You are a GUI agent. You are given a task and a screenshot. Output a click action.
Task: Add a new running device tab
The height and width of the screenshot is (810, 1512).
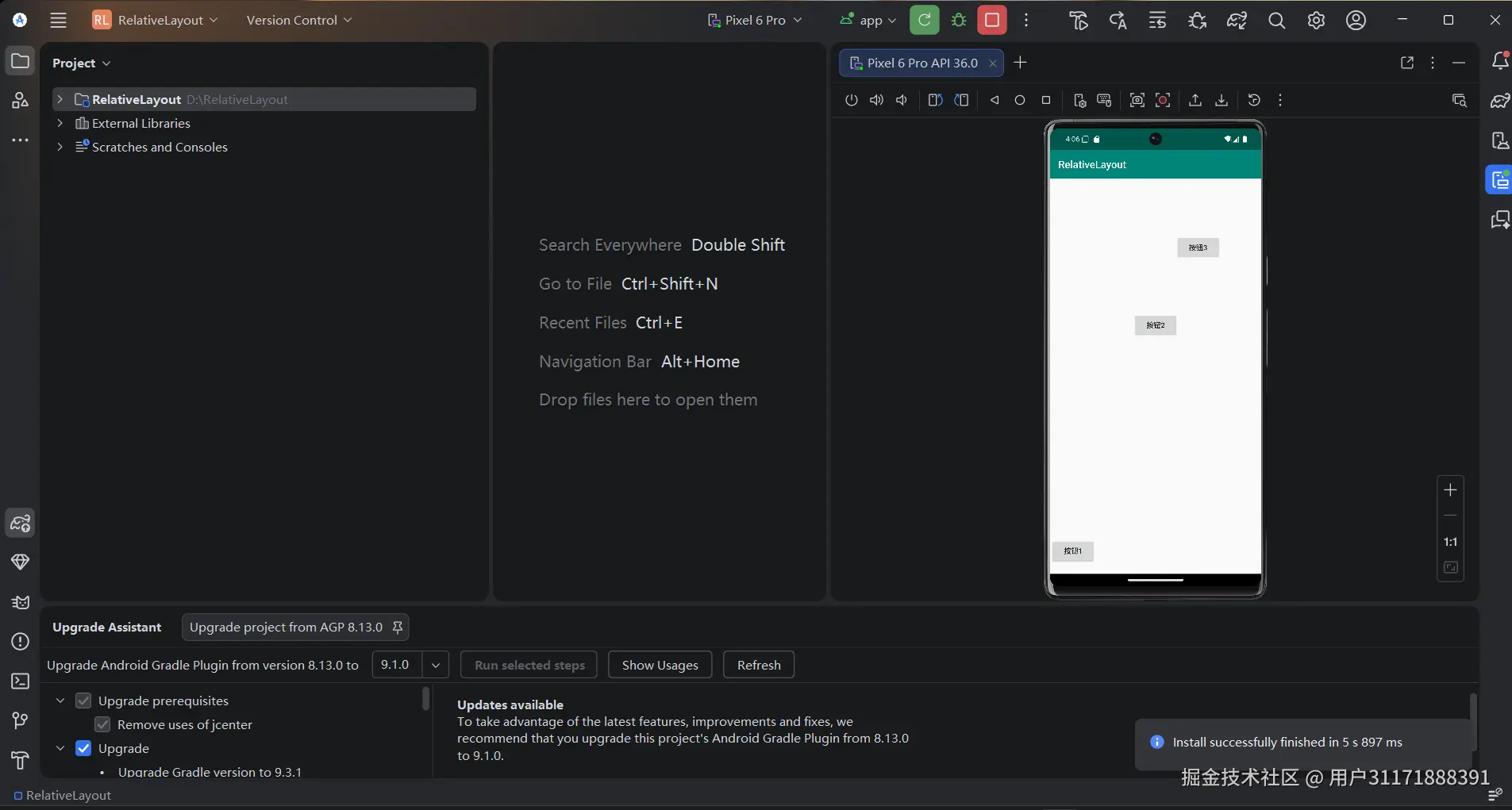[x=1021, y=63]
